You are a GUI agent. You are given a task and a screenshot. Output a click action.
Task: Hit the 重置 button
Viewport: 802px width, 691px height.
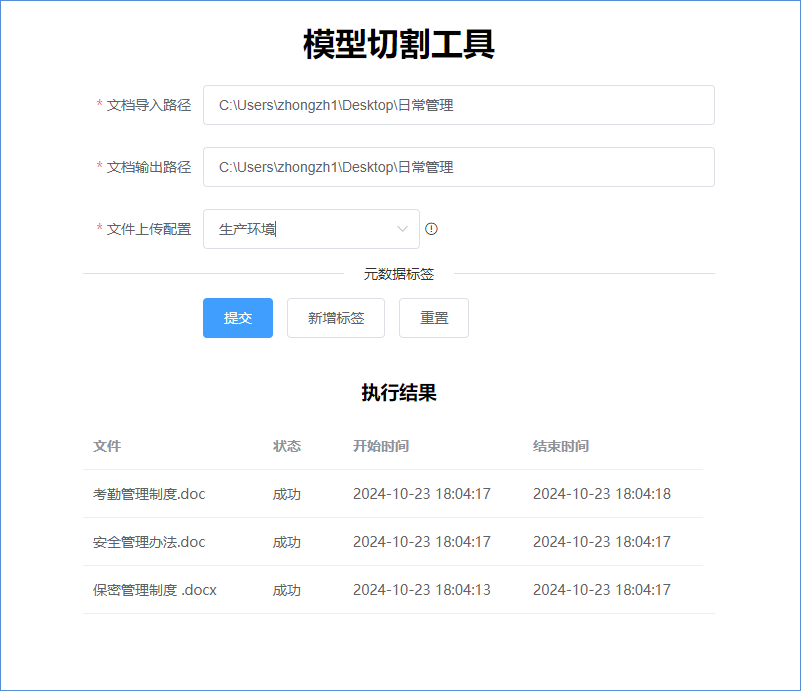(x=433, y=318)
